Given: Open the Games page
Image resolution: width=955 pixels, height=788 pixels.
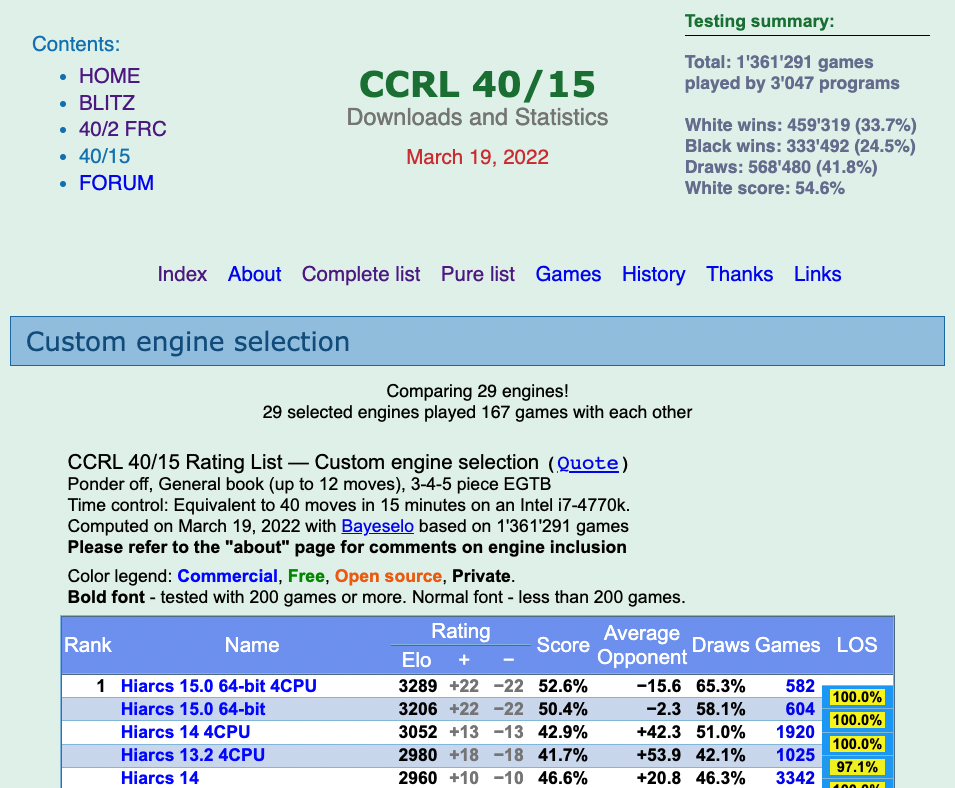Looking at the screenshot, I should 568,274.
